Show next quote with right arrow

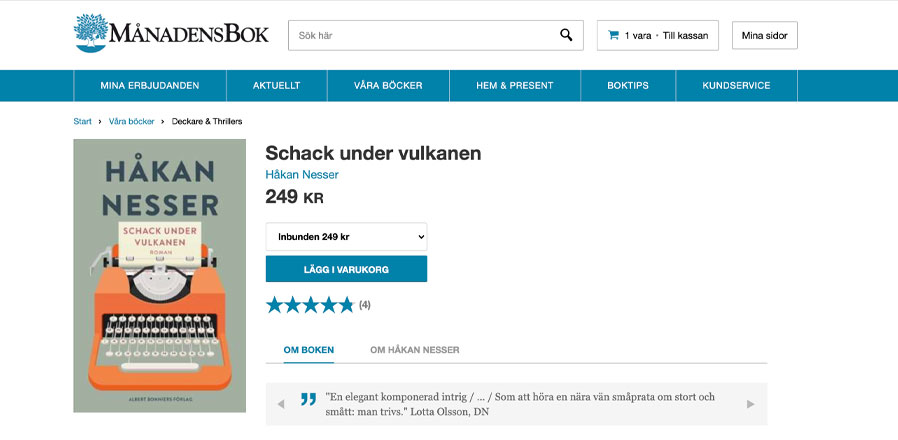751,404
